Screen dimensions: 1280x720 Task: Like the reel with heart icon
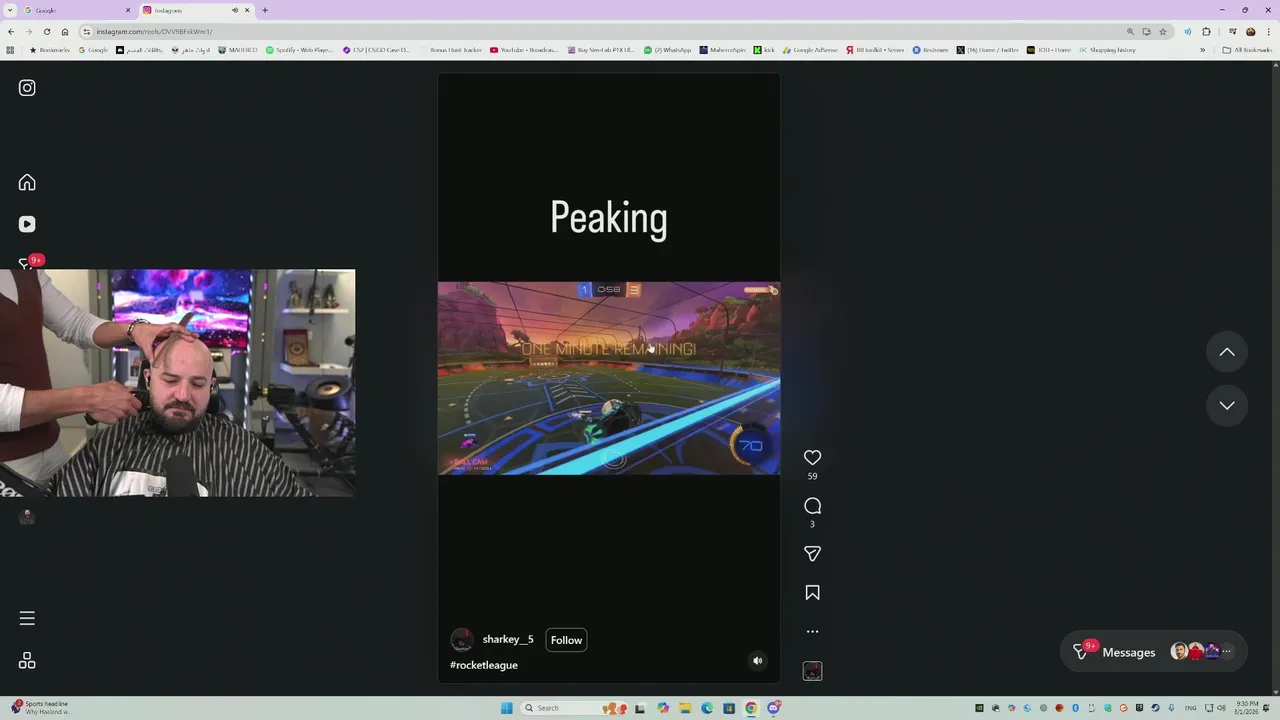tap(812, 457)
